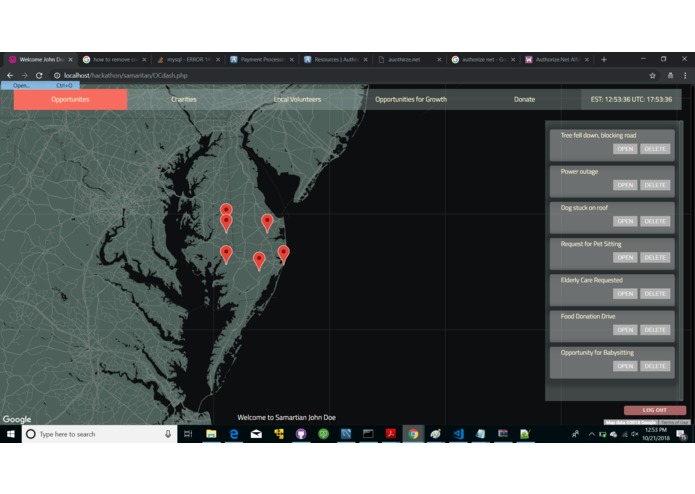Open the Elderly Care Requested entry

pos(625,294)
